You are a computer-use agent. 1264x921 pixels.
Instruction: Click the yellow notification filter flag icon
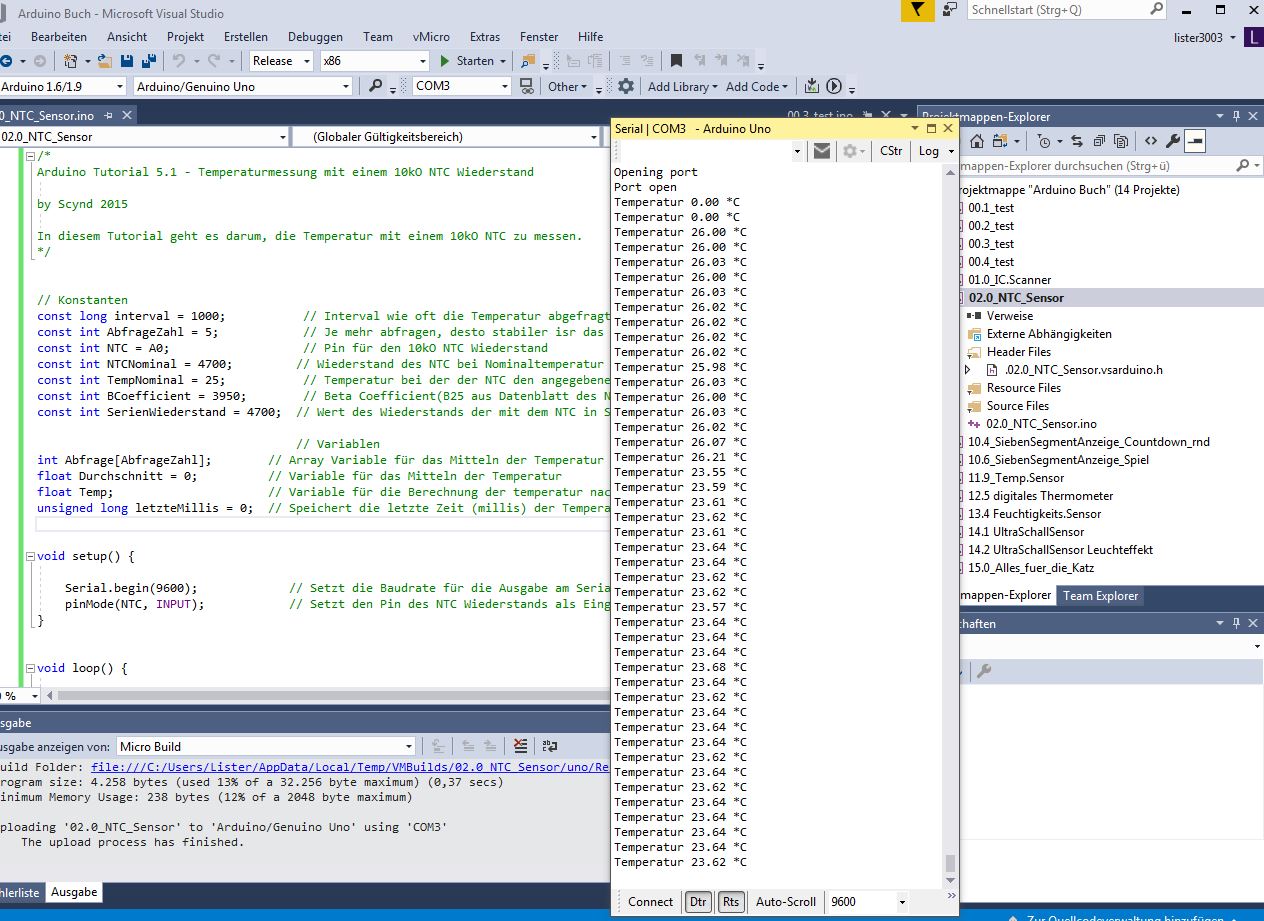916,10
